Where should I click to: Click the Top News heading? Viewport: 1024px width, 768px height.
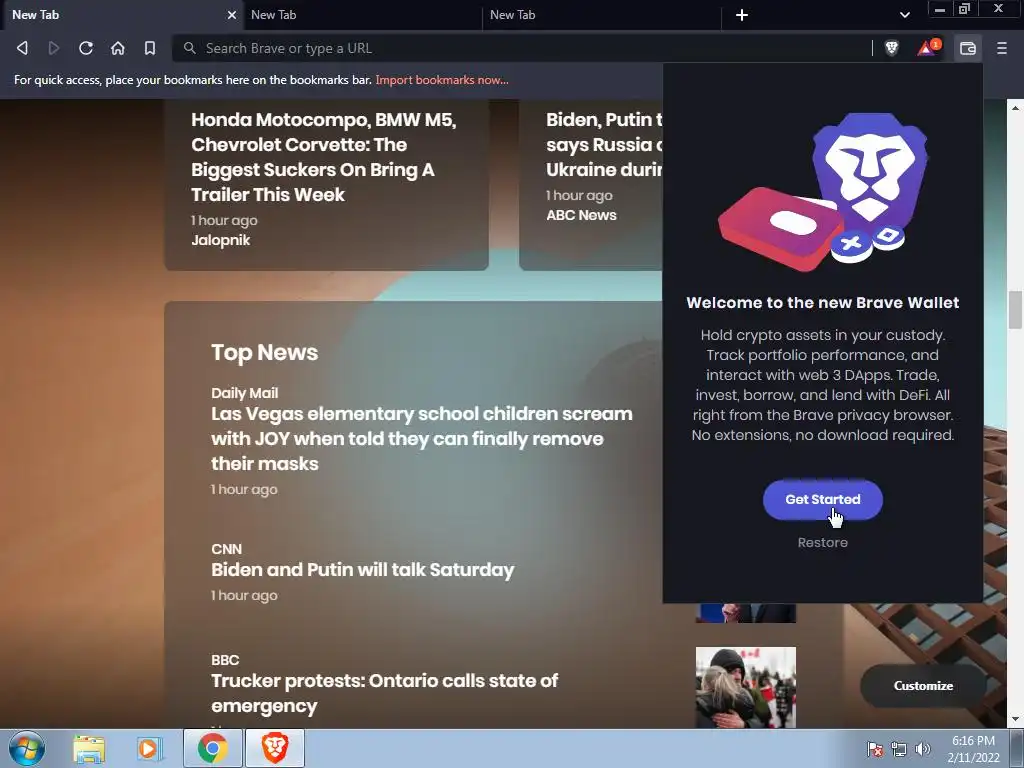(264, 353)
